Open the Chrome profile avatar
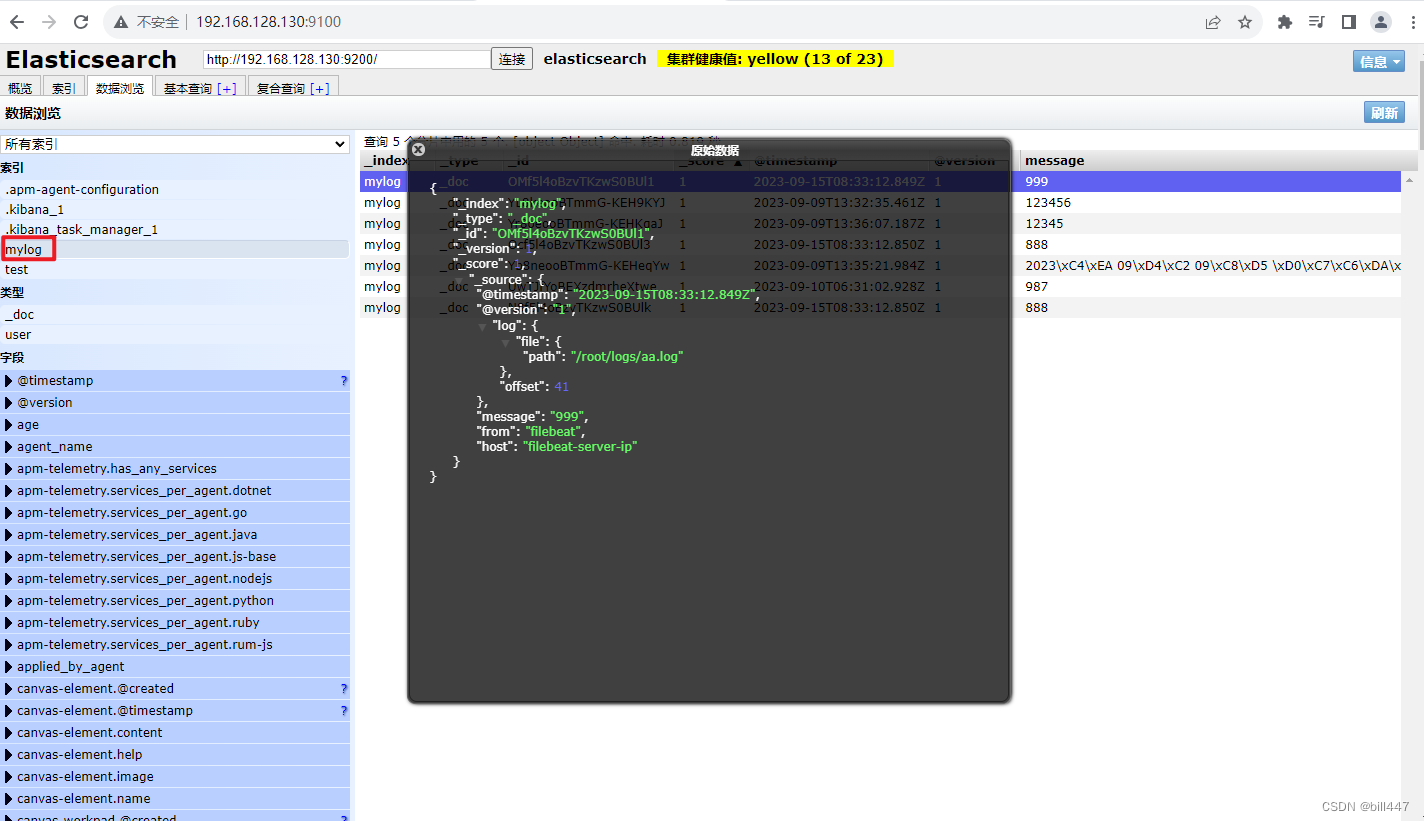 1381,22
